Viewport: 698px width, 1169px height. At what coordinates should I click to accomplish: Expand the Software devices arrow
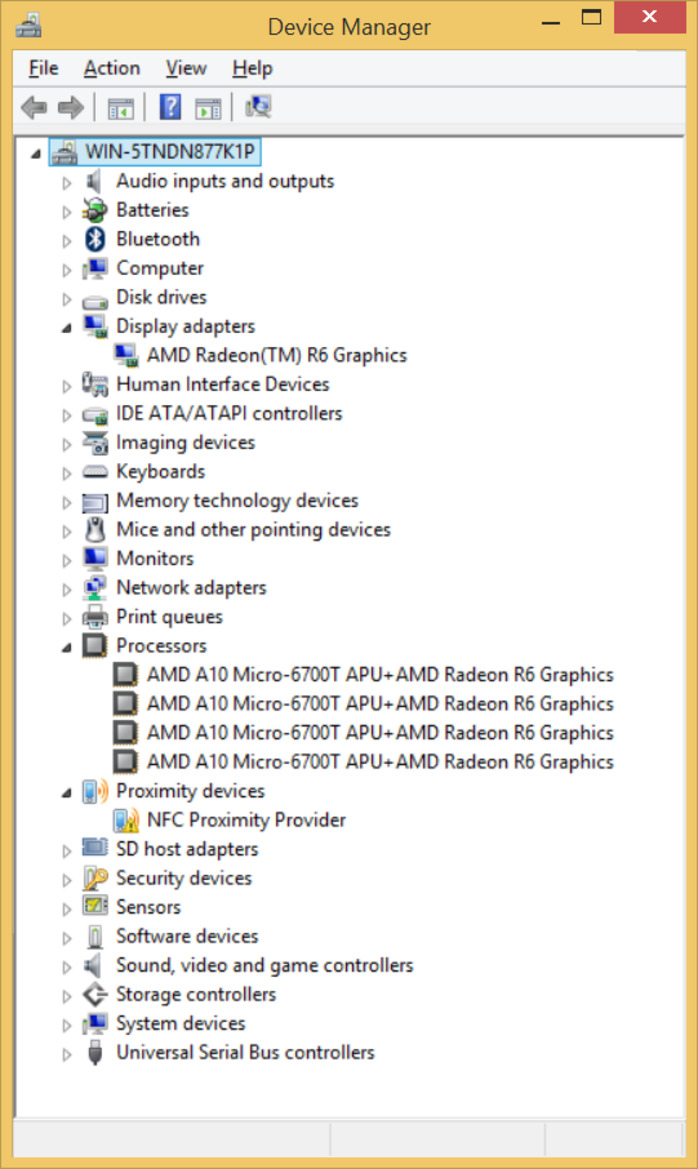66,939
